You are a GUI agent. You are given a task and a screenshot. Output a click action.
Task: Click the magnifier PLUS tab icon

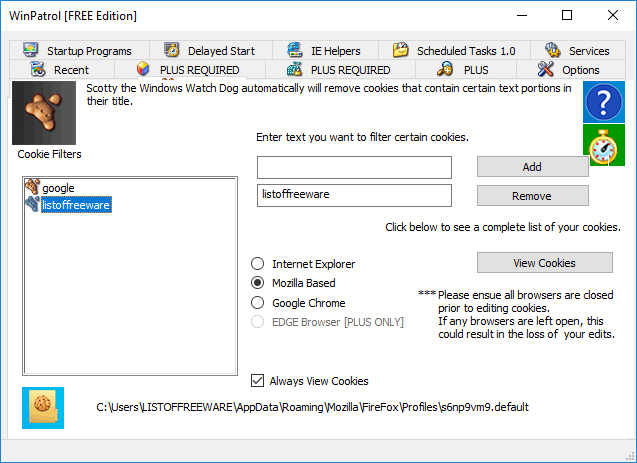[x=445, y=69]
